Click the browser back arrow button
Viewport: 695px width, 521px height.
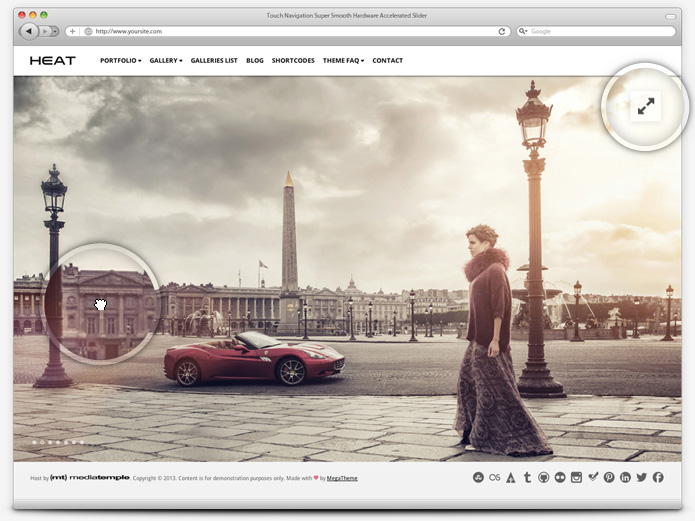coord(29,31)
